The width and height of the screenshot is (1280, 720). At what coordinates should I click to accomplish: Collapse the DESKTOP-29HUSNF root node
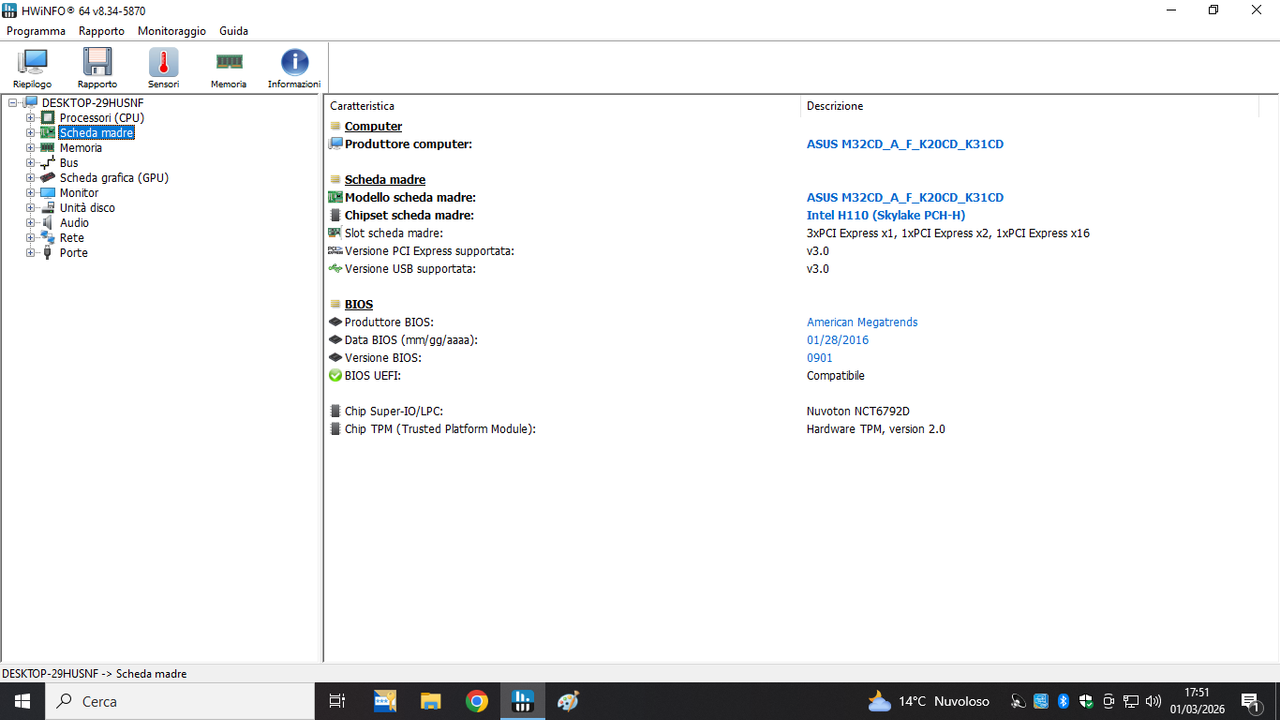click(13, 103)
